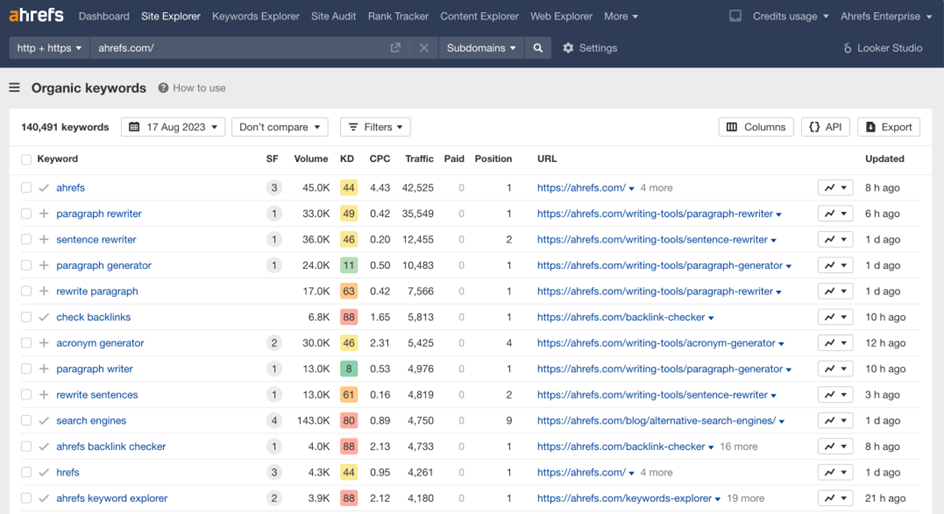Open the ahrefs keyword explorer keyword link
Viewport: 944px width, 514px height.
coord(112,498)
